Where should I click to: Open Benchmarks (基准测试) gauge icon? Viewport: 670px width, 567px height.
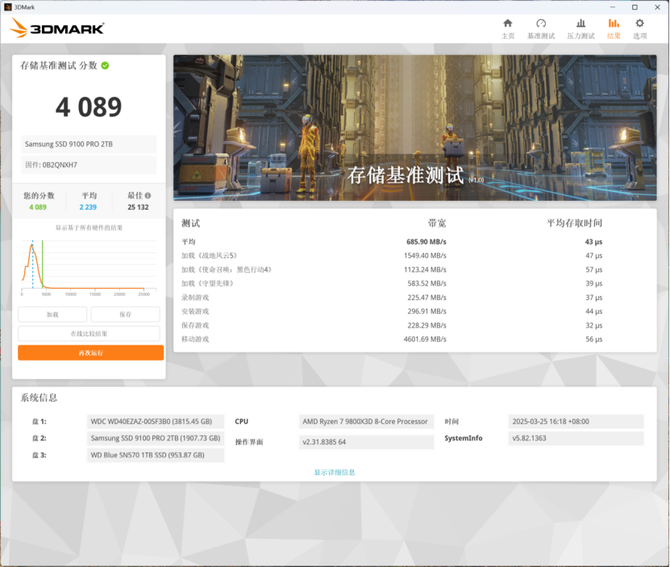tap(541, 24)
